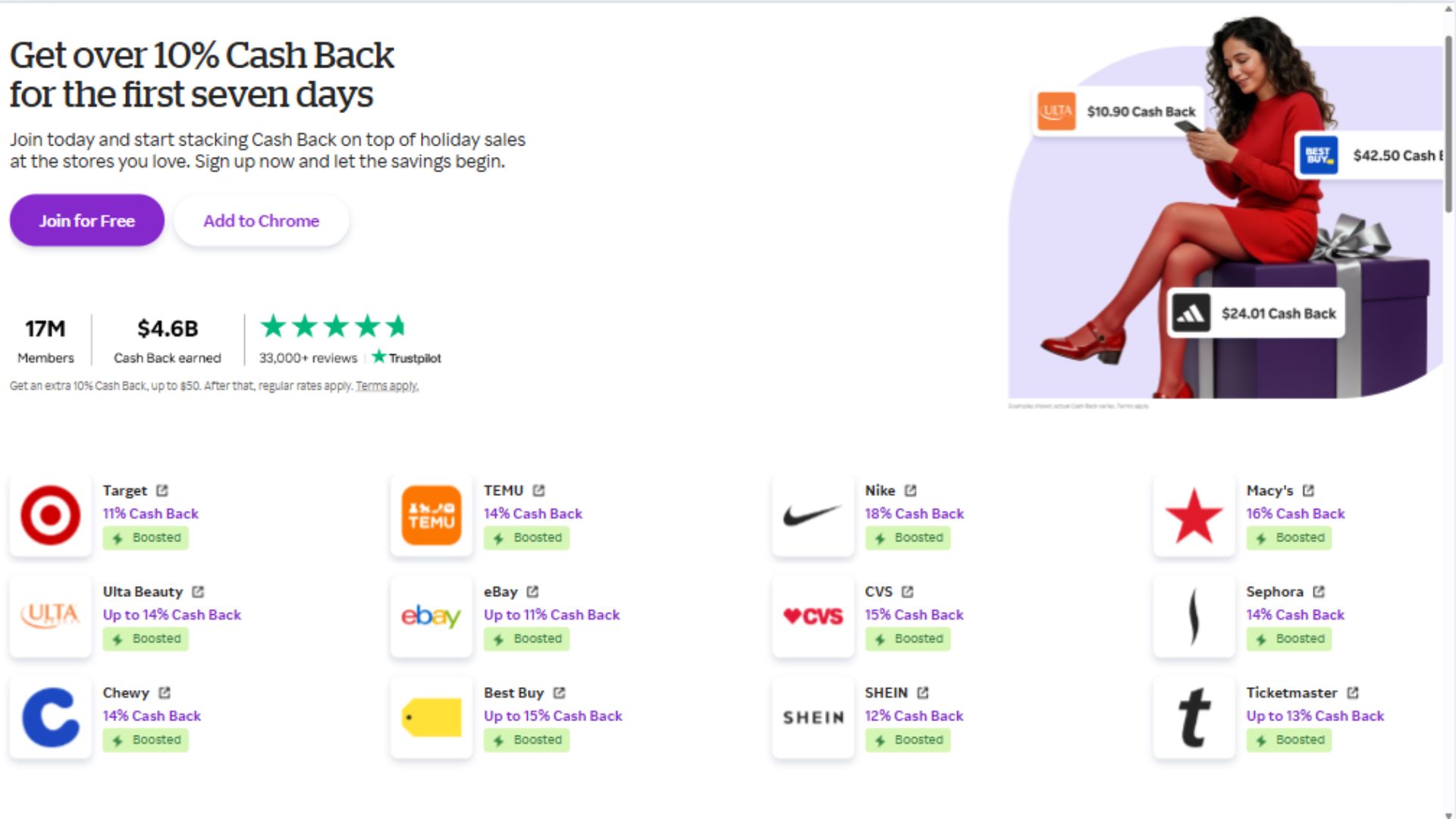Open the Nike 18% Cash Back link
The width and height of the screenshot is (1456, 819).
pos(915,513)
